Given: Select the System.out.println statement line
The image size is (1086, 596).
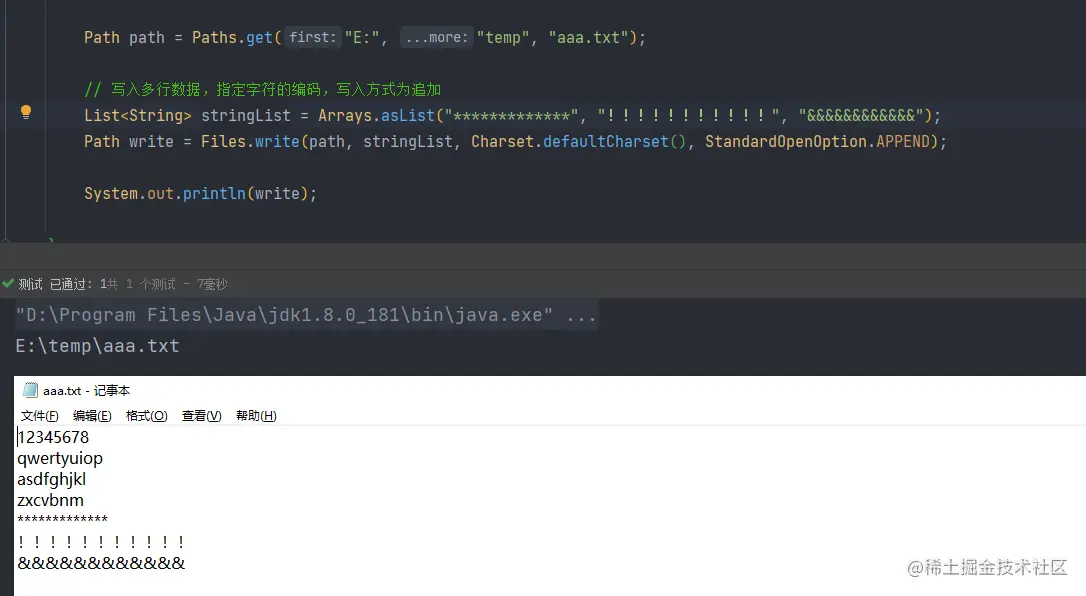Looking at the screenshot, I should pyautogui.click(x=200, y=193).
